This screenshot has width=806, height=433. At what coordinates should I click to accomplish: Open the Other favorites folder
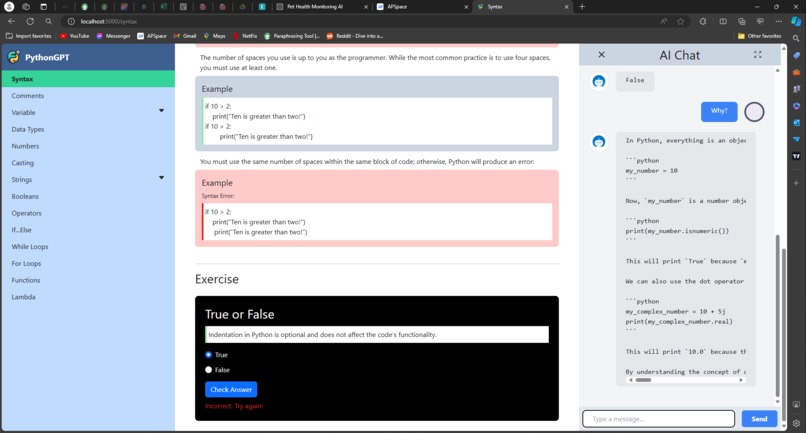759,36
